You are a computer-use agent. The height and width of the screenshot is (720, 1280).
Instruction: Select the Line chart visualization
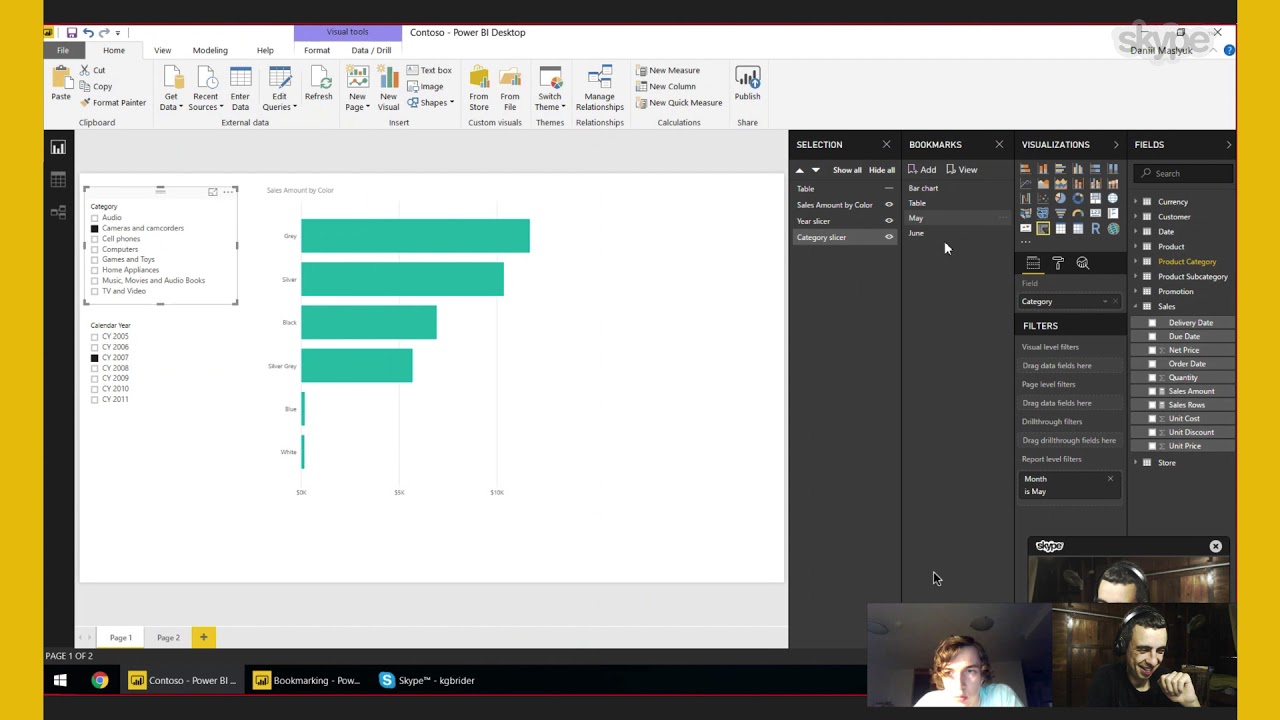1025,184
